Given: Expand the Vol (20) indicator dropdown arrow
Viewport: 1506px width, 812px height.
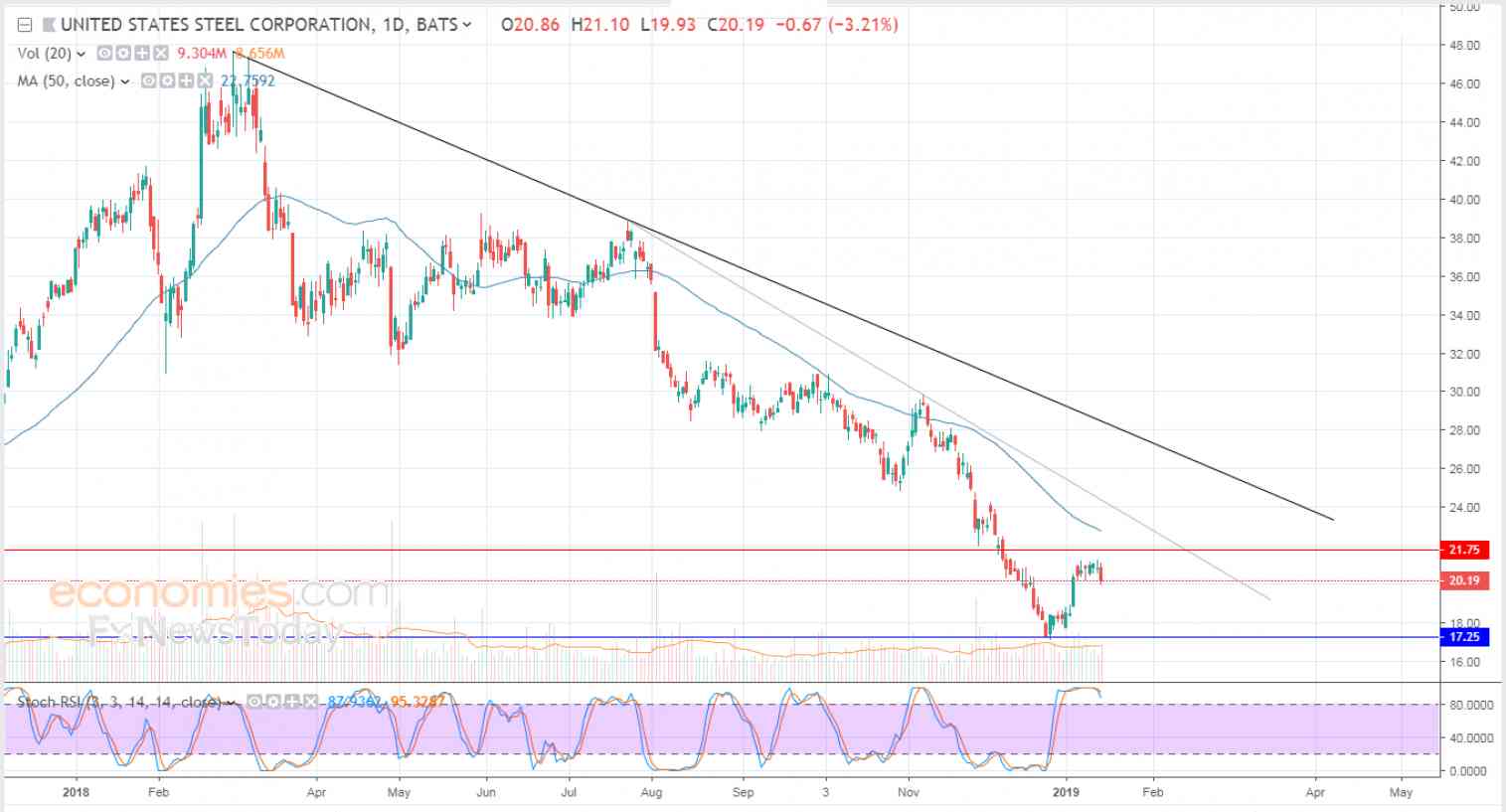Looking at the screenshot, I should [82, 54].
